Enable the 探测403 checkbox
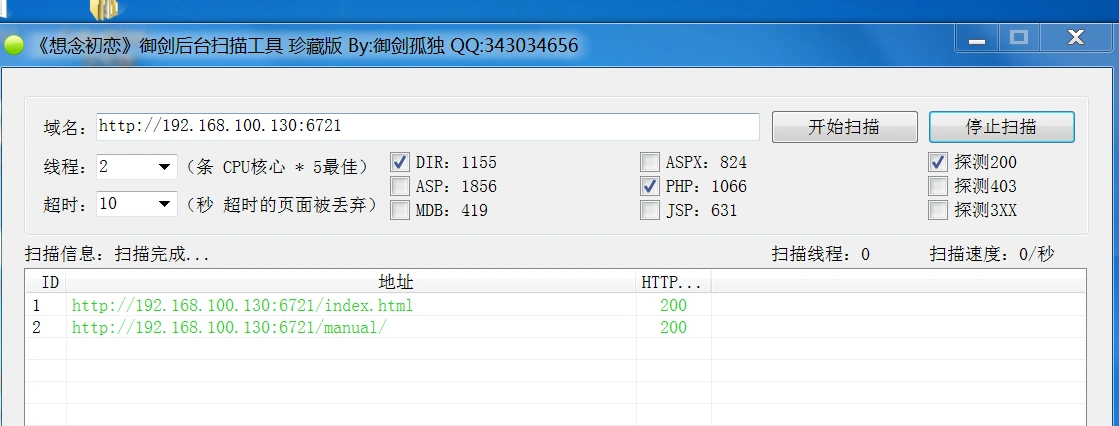Viewport: 1119px width, 426px height. tap(938, 186)
